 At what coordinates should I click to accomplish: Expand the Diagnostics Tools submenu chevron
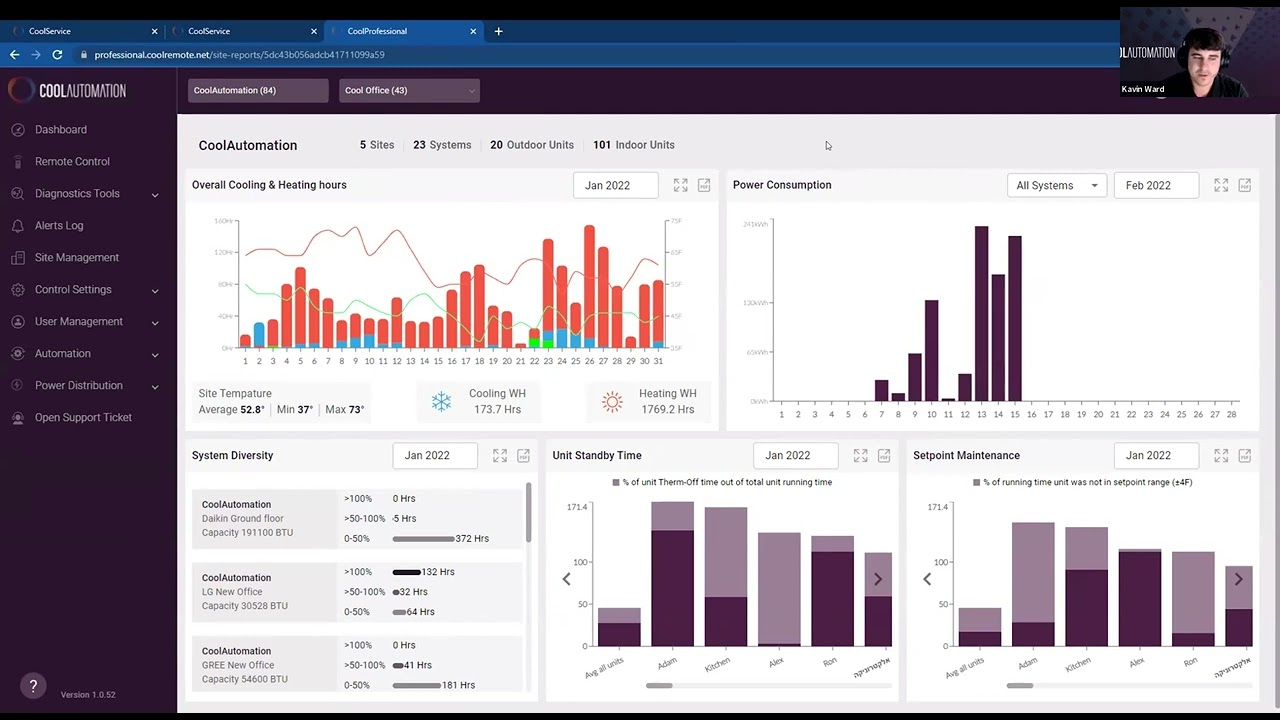coord(155,194)
